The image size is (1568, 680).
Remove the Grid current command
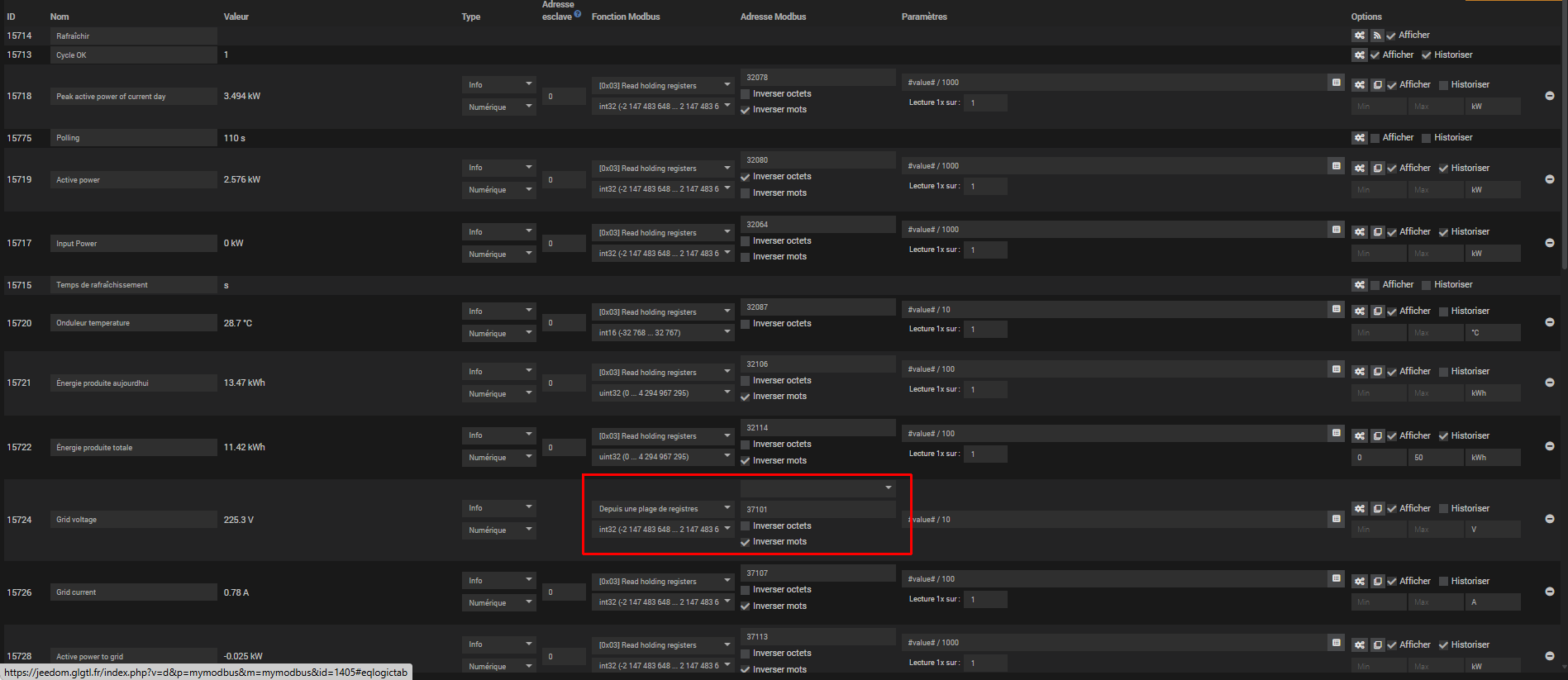coord(1550,592)
